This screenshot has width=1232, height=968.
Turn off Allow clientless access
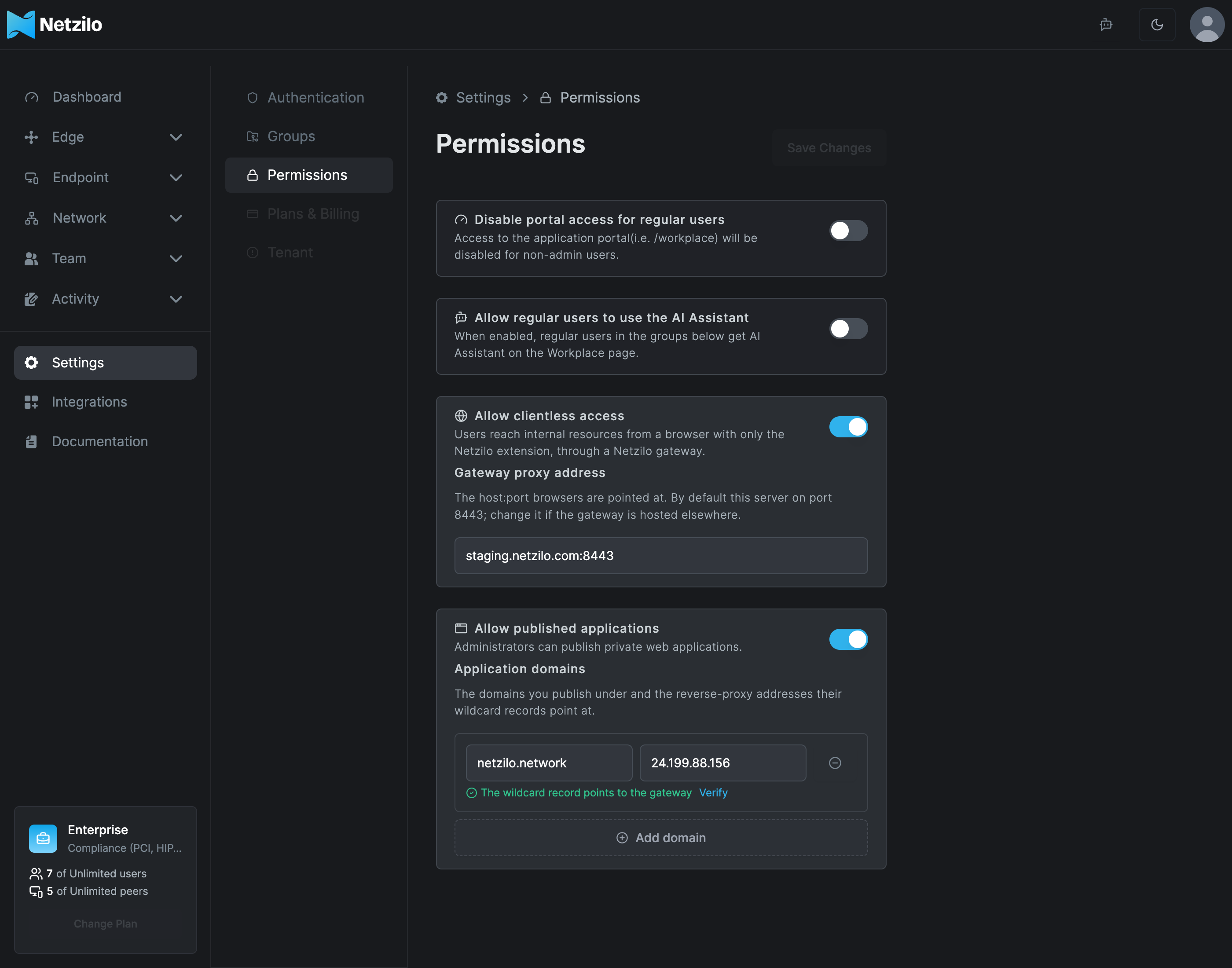coord(848,427)
